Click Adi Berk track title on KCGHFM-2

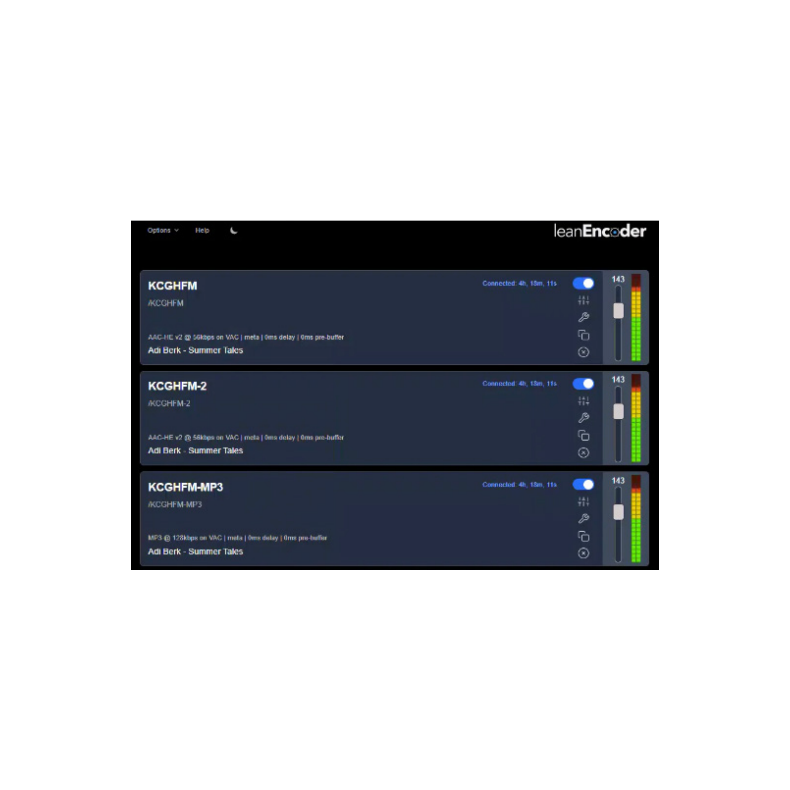195,450
